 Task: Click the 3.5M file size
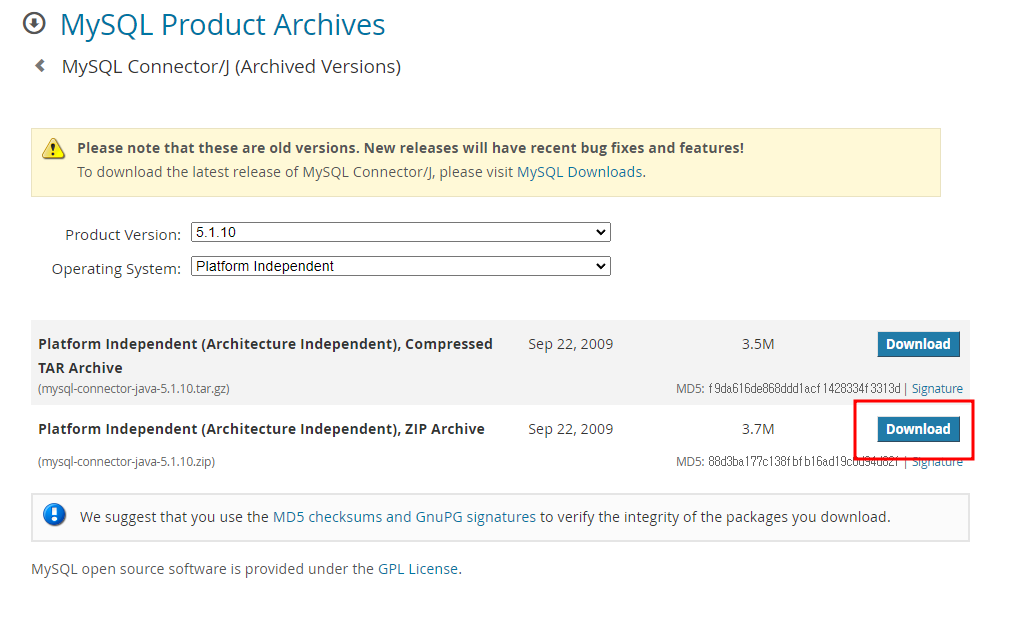click(x=757, y=344)
